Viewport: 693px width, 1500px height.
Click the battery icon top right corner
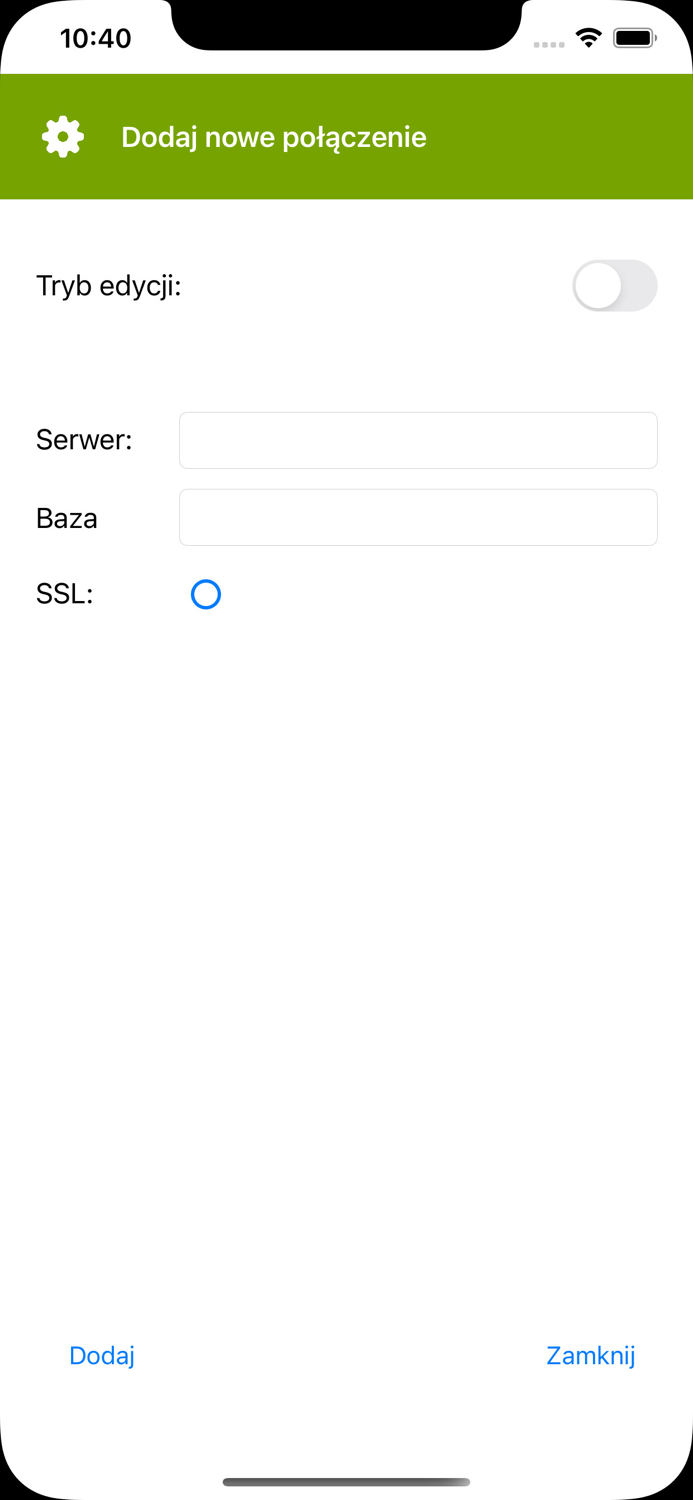(x=634, y=37)
